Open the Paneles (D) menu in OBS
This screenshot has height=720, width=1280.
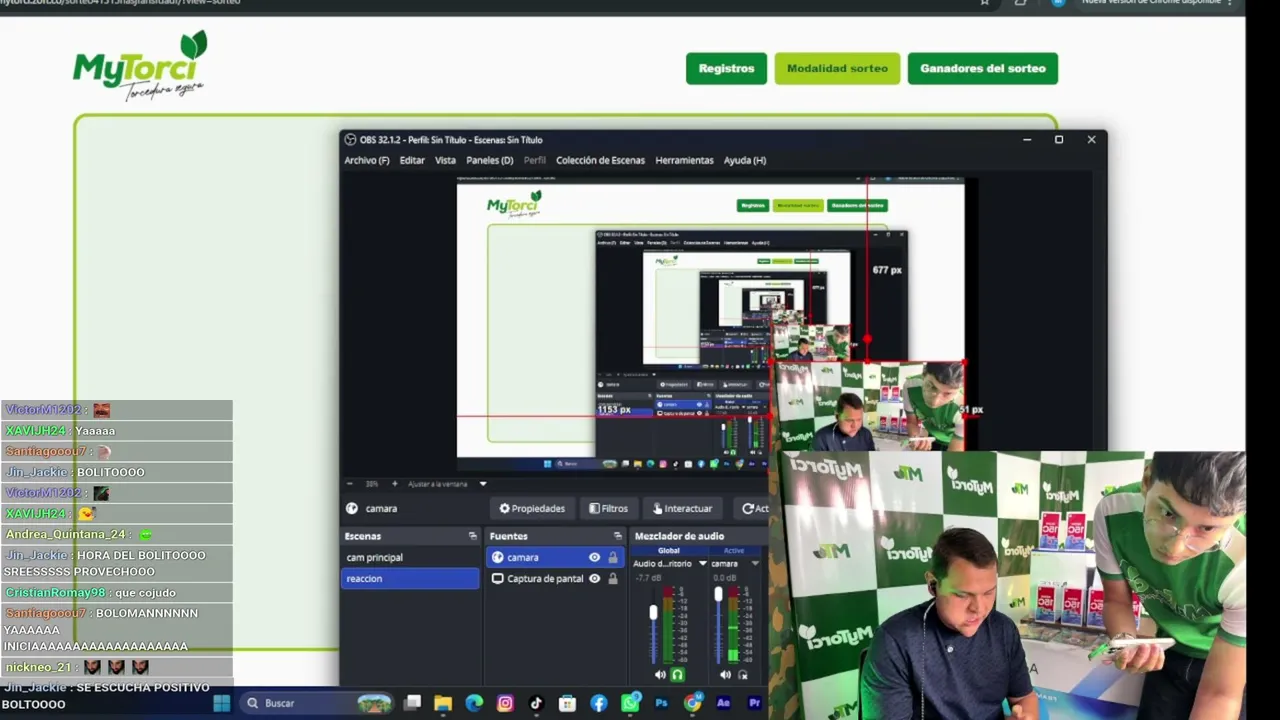[x=489, y=160]
